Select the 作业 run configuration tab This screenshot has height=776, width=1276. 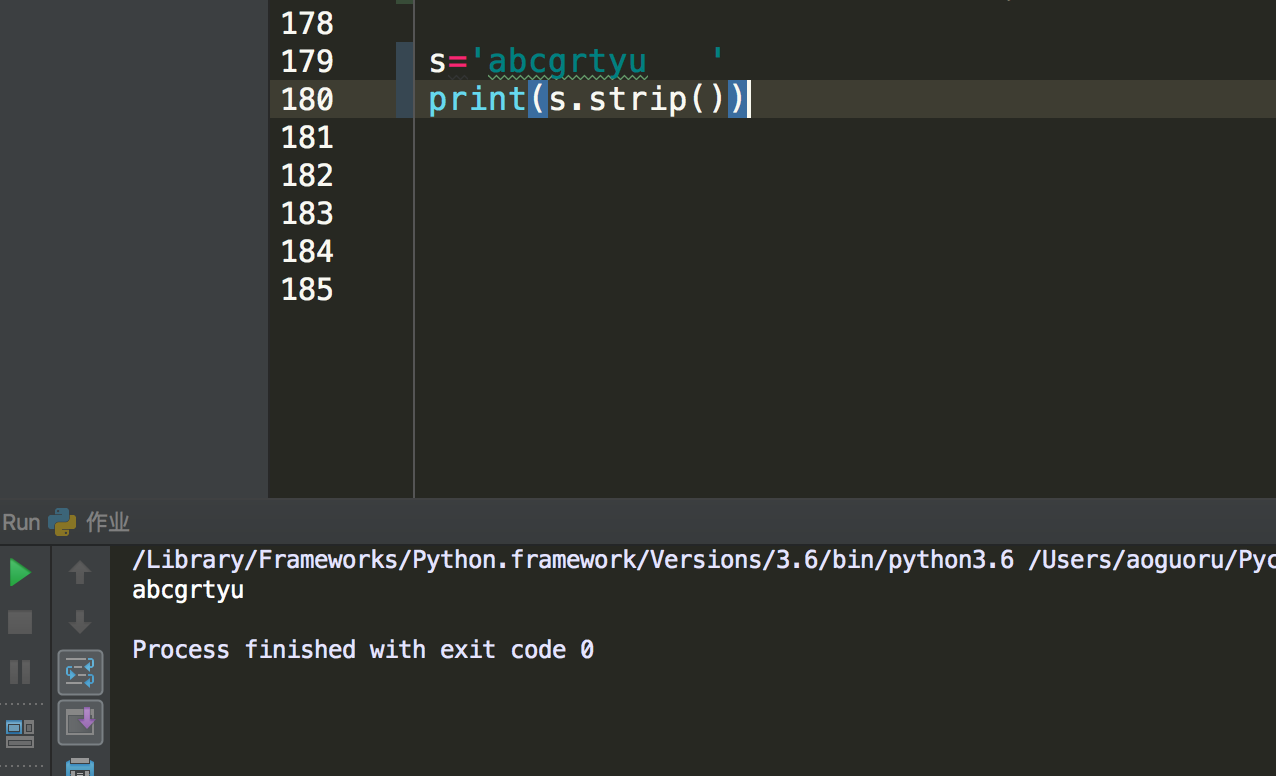[x=108, y=522]
